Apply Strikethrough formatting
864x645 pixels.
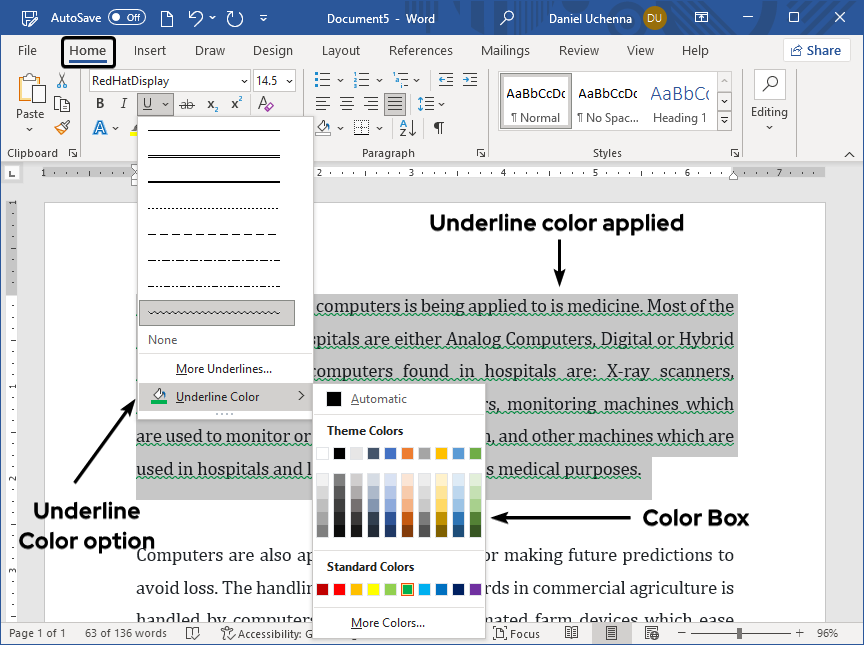coord(186,105)
